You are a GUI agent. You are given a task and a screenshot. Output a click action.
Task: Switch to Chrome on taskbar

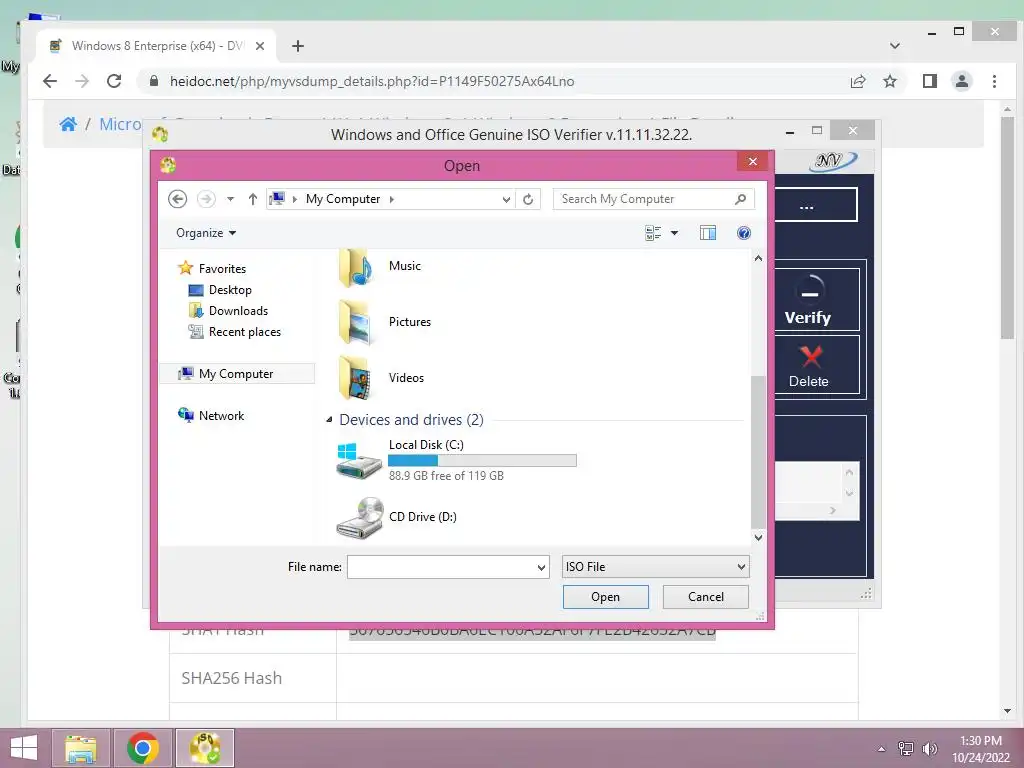(142, 748)
